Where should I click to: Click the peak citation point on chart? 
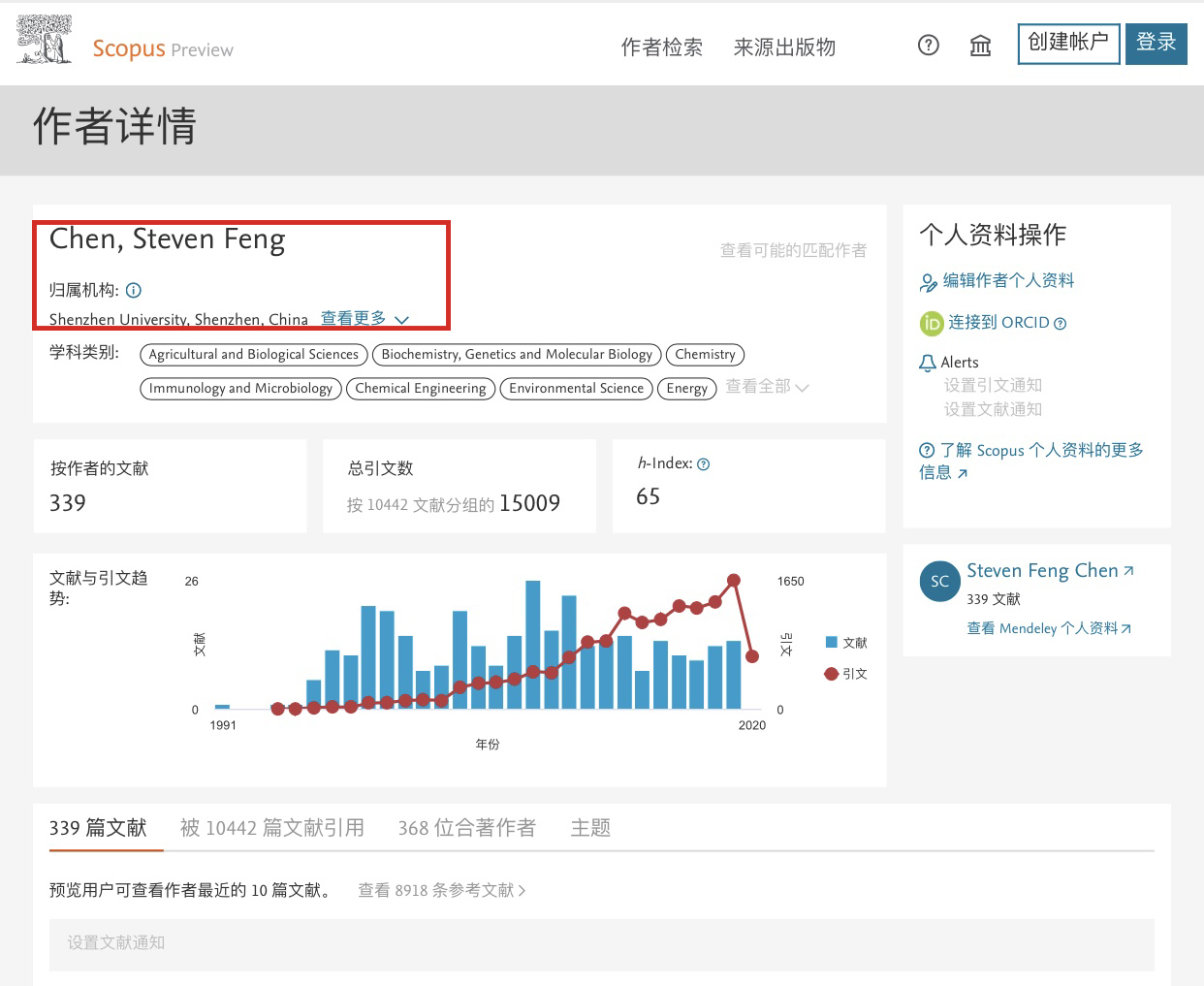(734, 580)
